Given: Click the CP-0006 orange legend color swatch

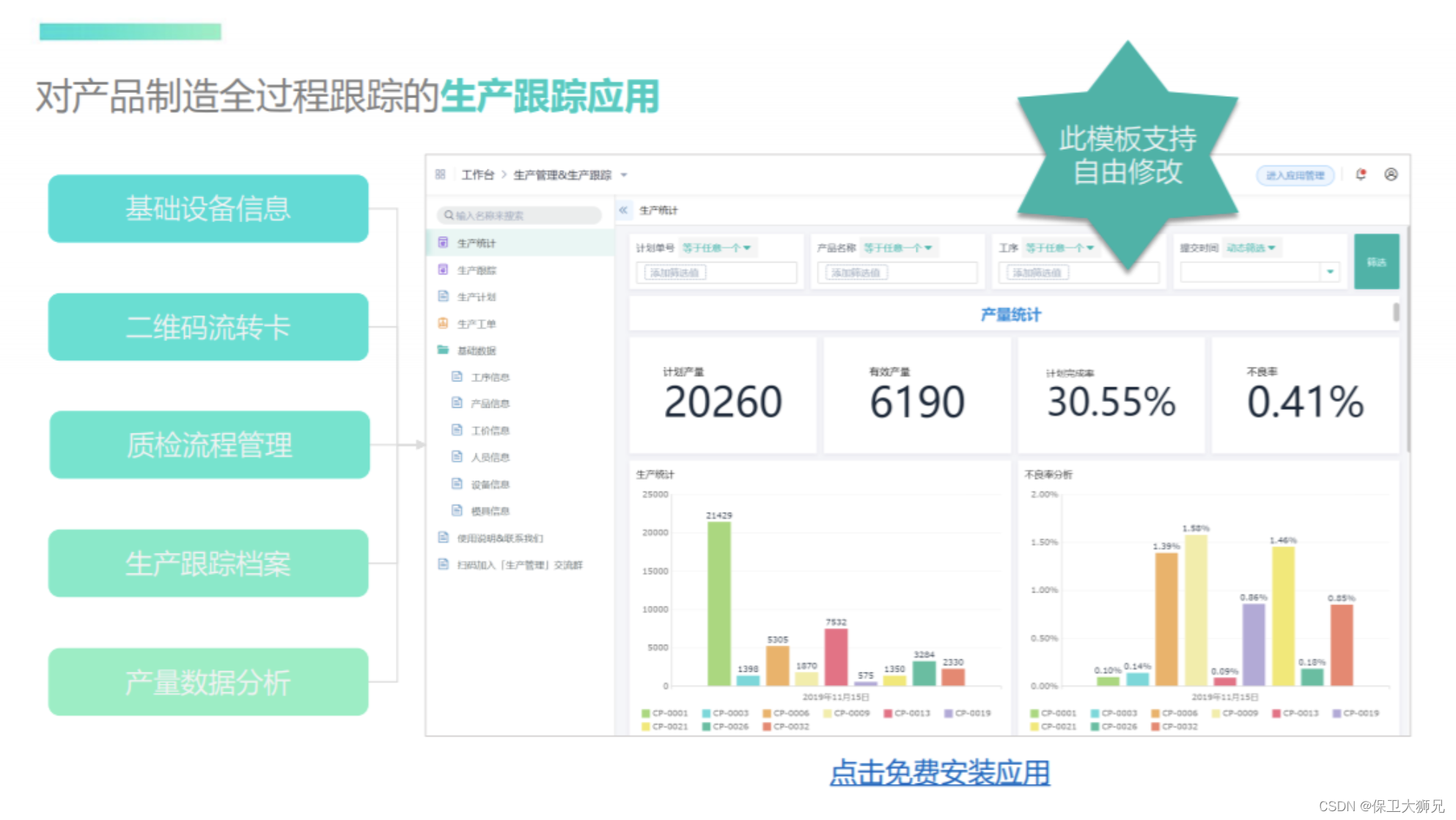Looking at the screenshot, I should [766, 713].
